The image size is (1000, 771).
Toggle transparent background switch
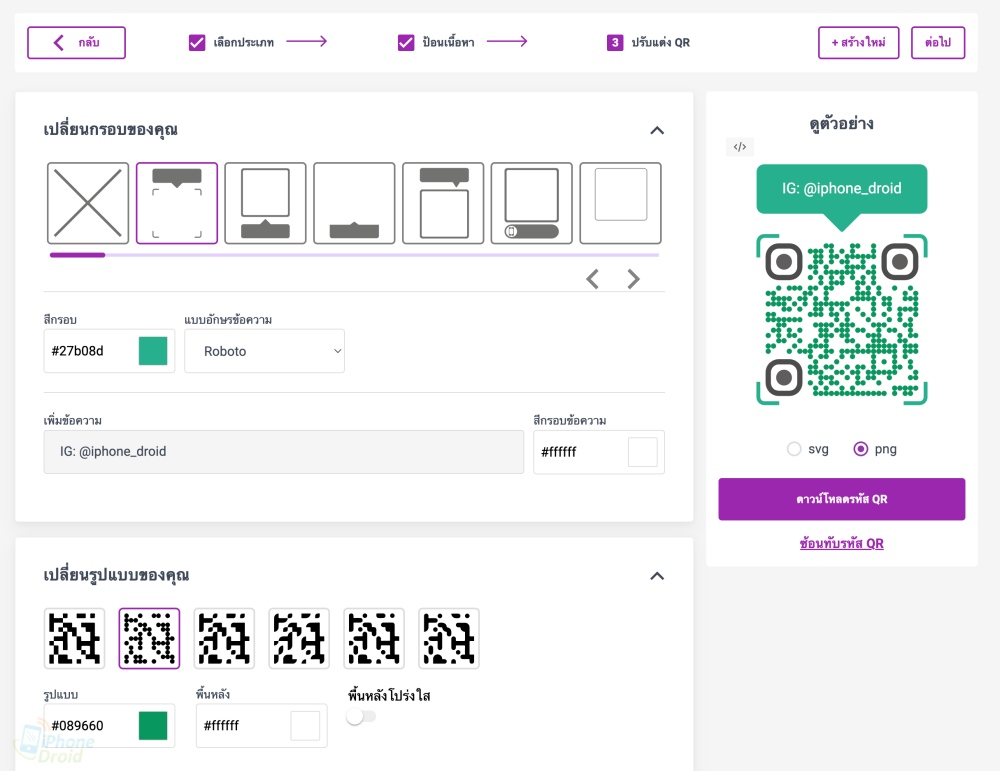tap(361, 717)
